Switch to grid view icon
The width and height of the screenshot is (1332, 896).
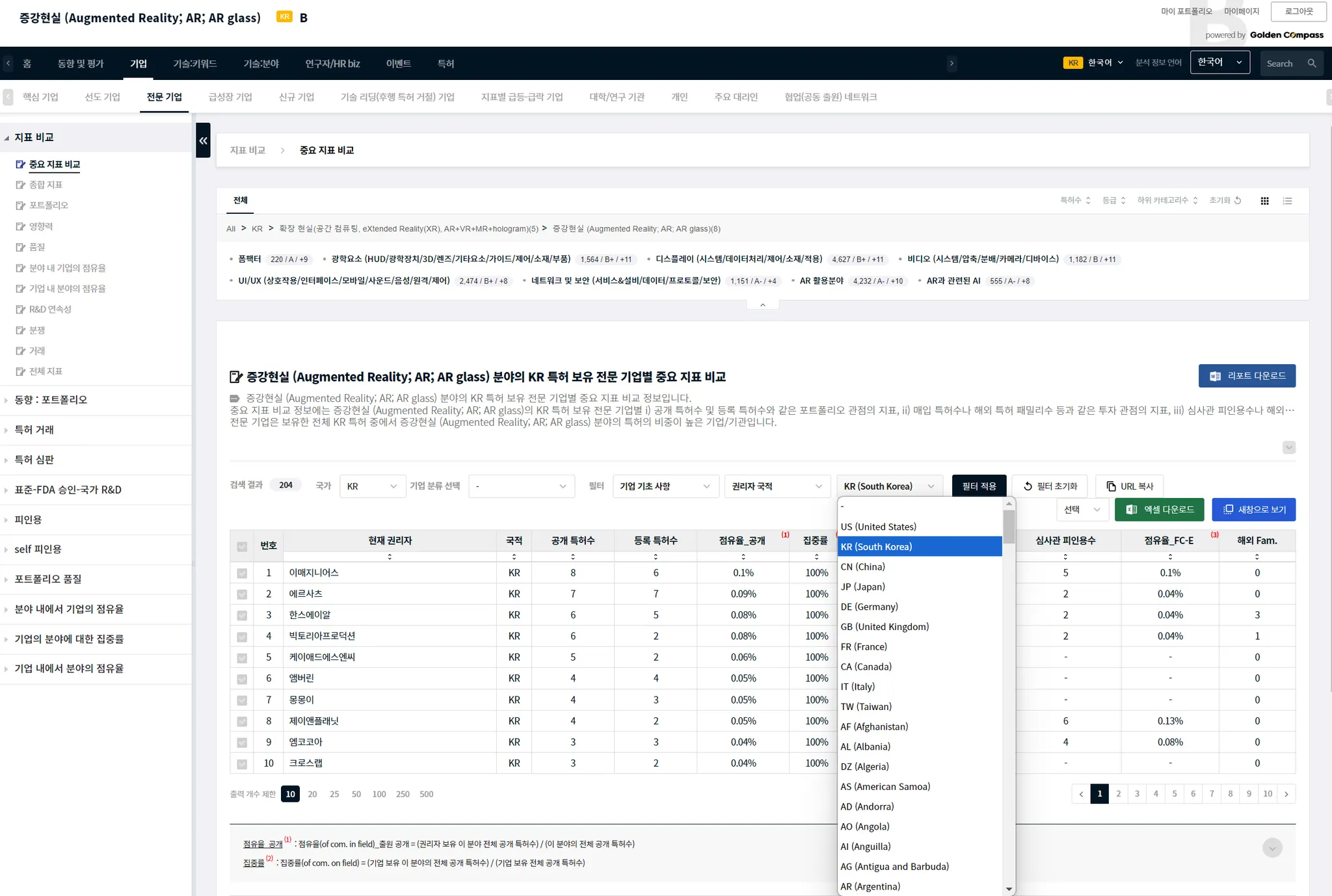click(1264, 201)
